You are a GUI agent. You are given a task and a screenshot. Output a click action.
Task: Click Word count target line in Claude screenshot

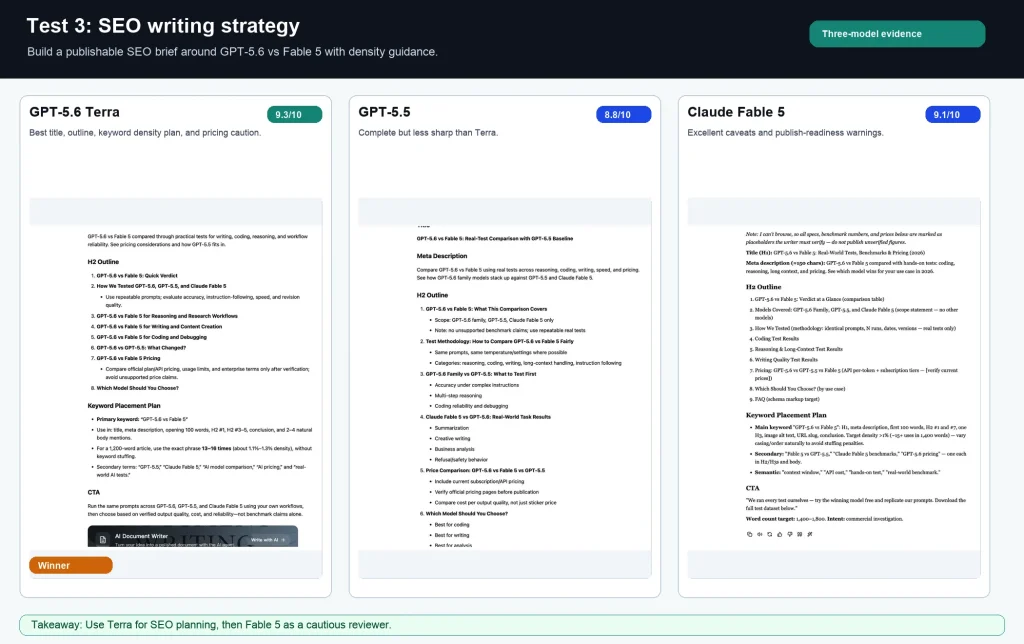click(x=824, y=519)
